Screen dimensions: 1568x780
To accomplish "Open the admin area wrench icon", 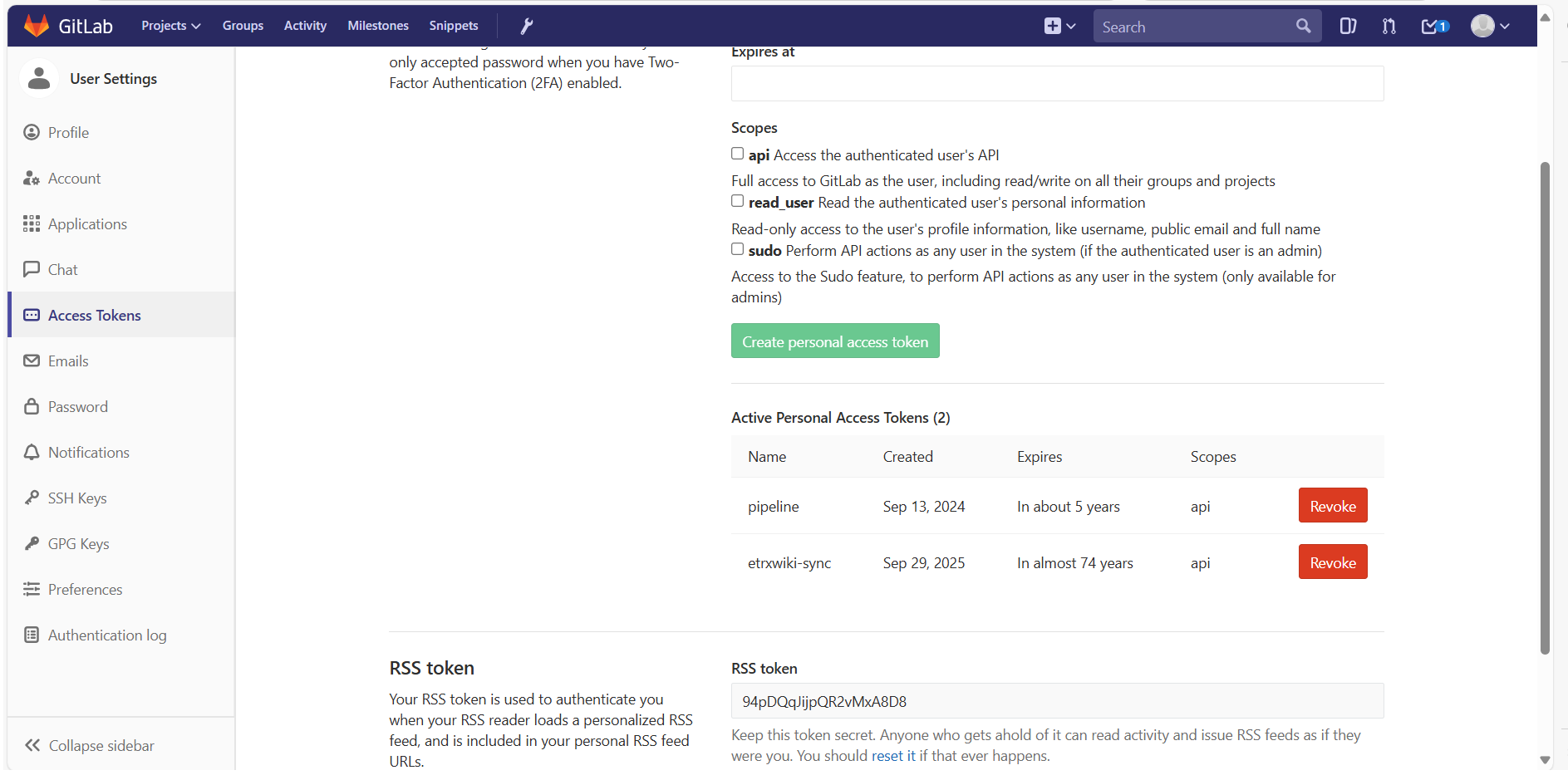I will 526,27.
